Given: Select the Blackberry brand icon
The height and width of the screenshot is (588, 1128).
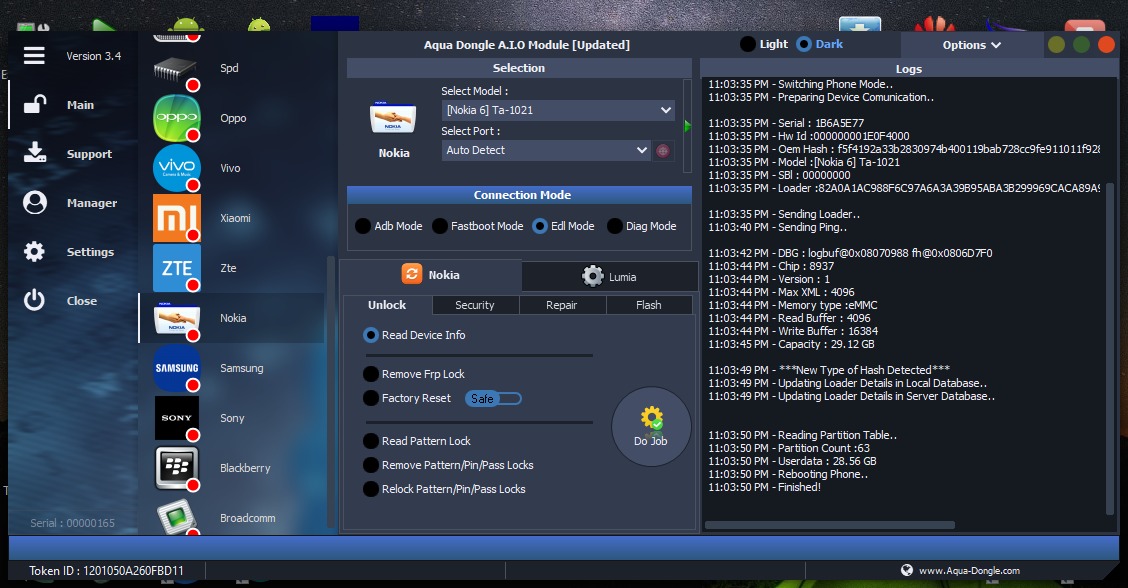Looking at the screenshot, I should click(176, 468).
